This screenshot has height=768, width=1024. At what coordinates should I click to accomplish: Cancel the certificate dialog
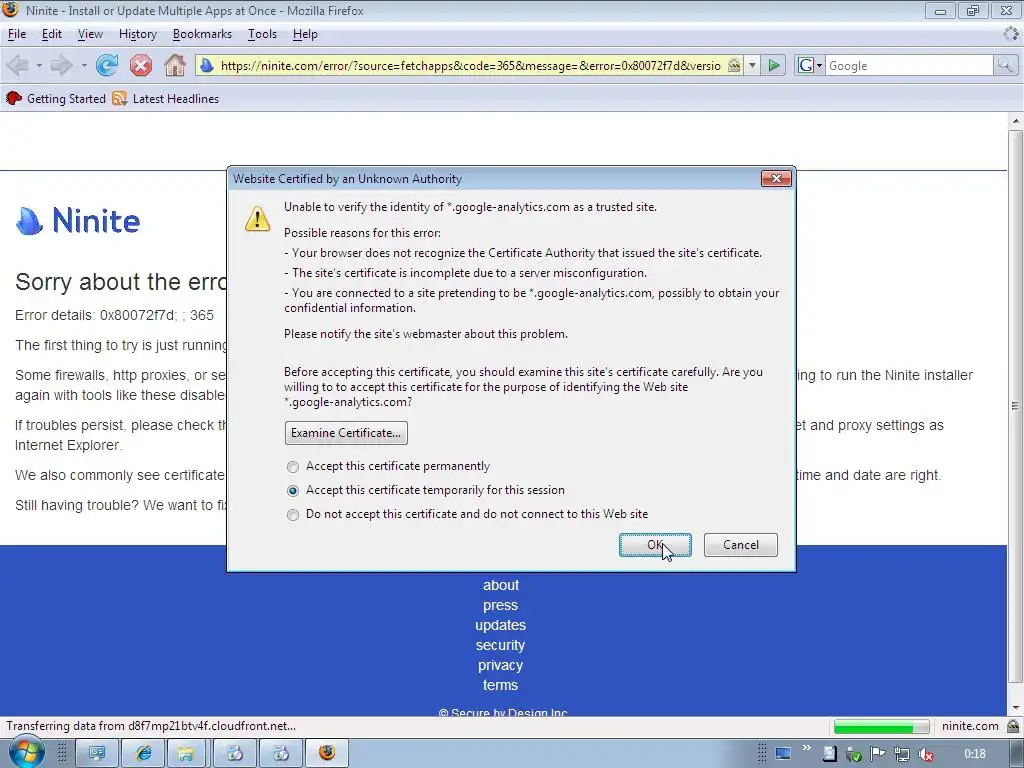click(741, 545)
